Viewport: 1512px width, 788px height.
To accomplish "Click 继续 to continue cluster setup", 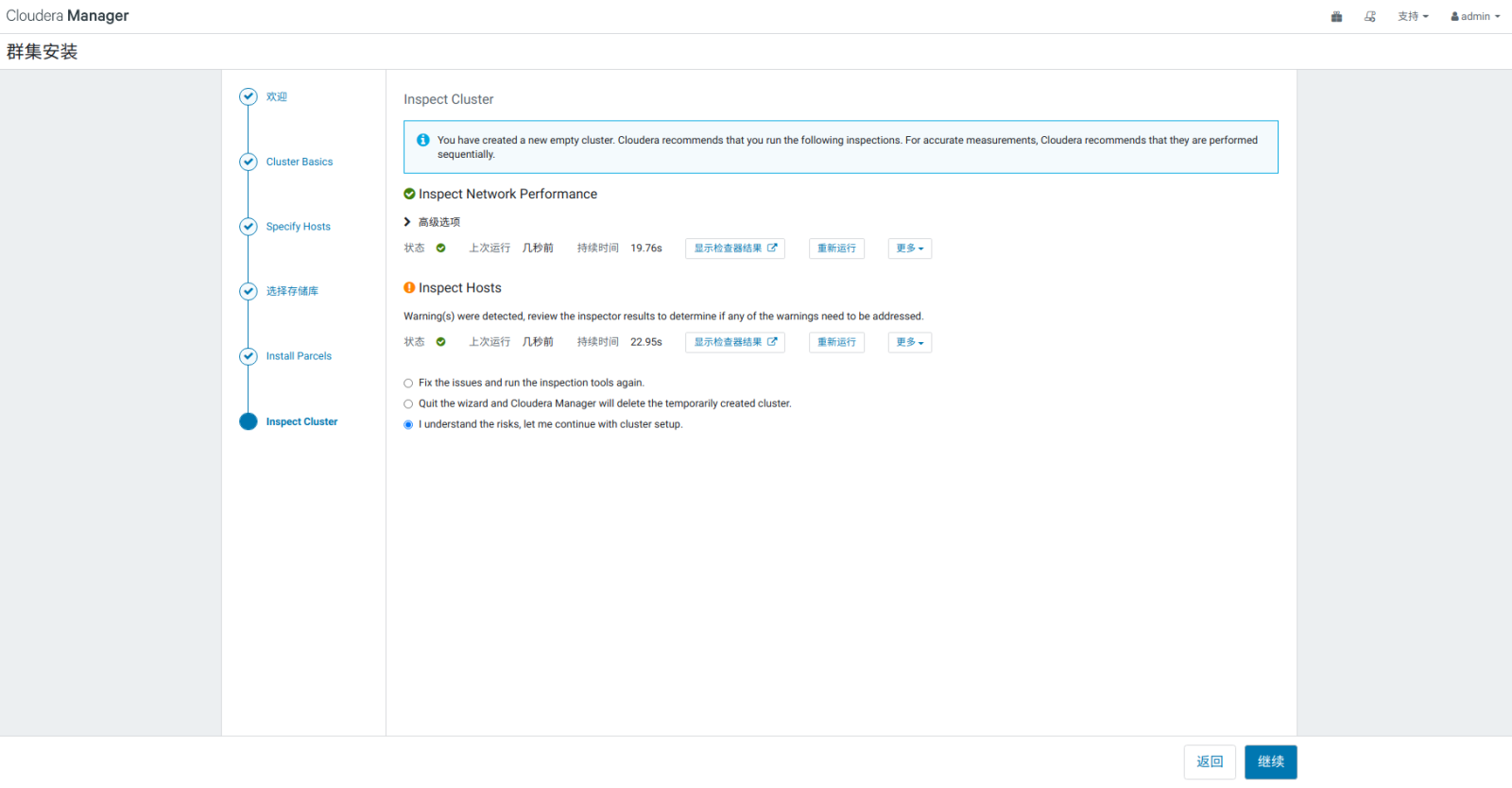I will [x=1270, y=762].
